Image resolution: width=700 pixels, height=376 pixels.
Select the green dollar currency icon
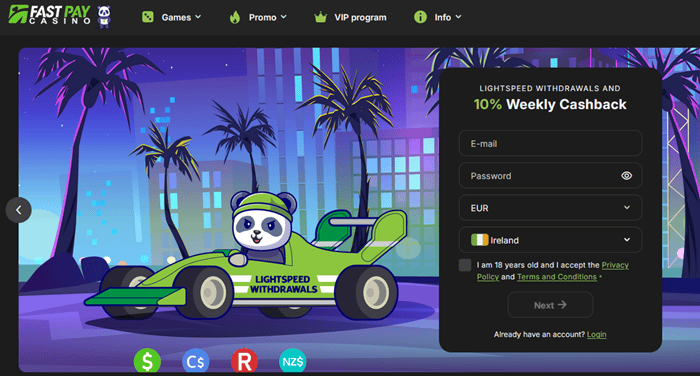click(147, 361)
